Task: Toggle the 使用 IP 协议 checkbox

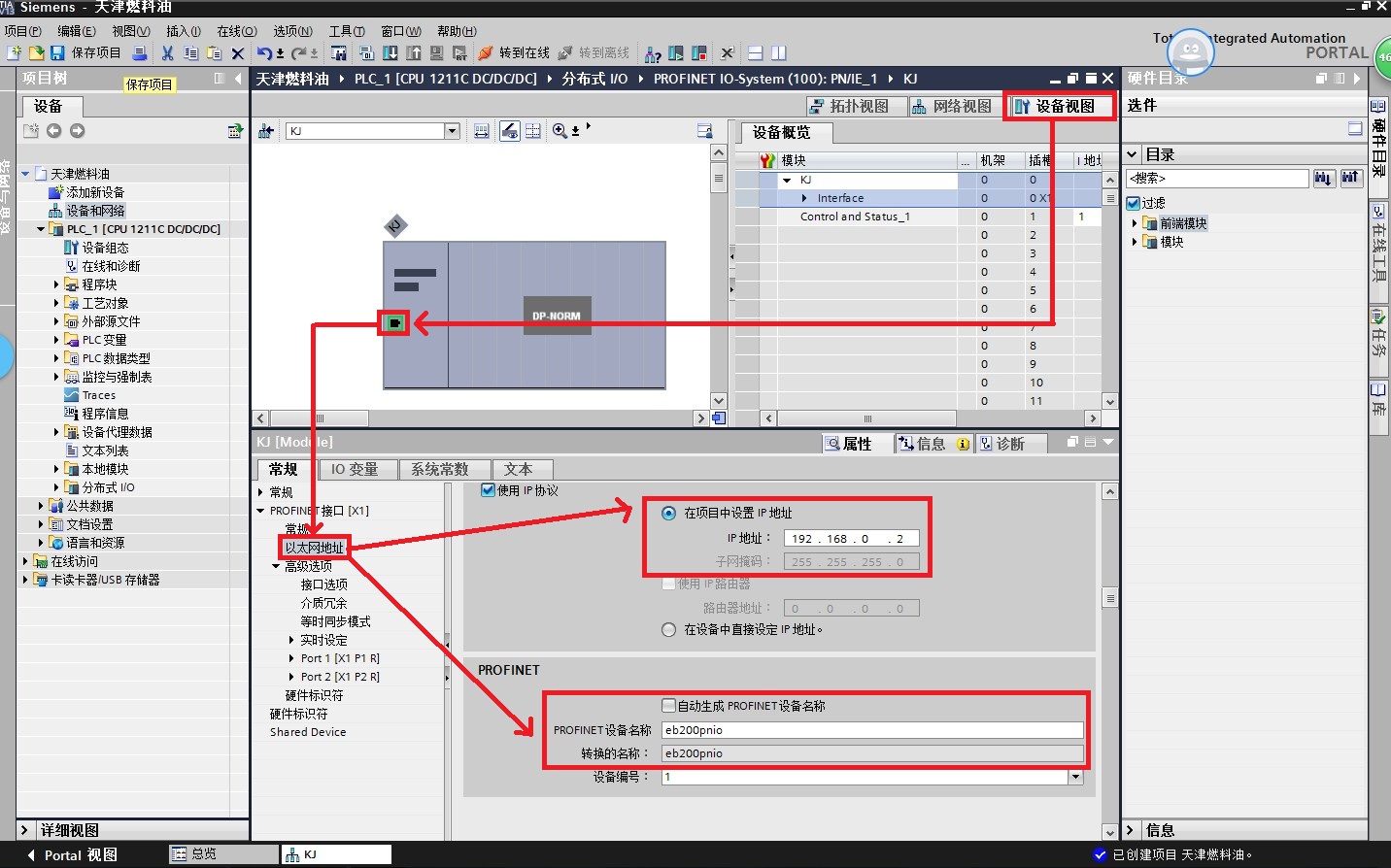Action: click(489, 490)
